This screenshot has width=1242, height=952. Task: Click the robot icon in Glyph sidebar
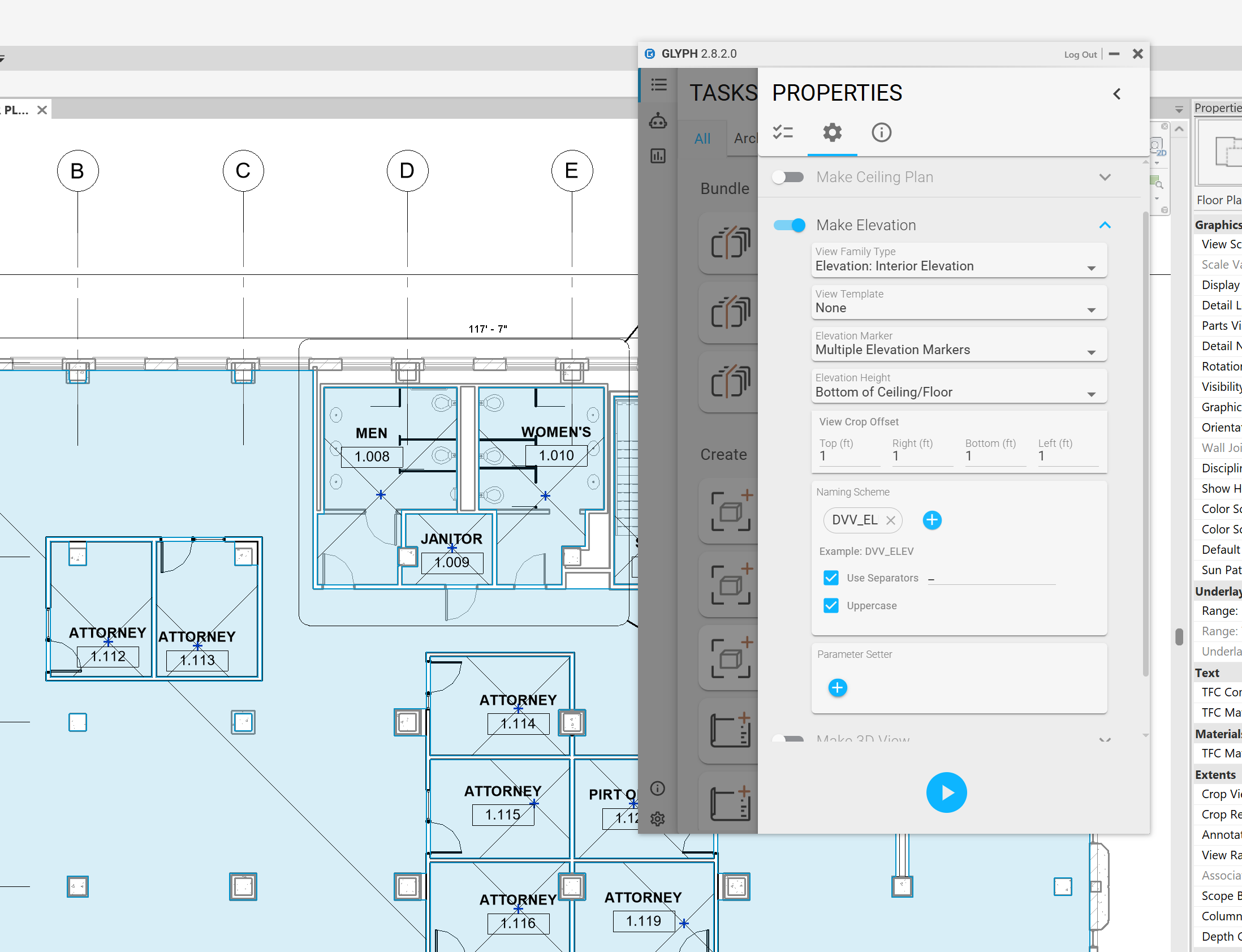point(658,120)
